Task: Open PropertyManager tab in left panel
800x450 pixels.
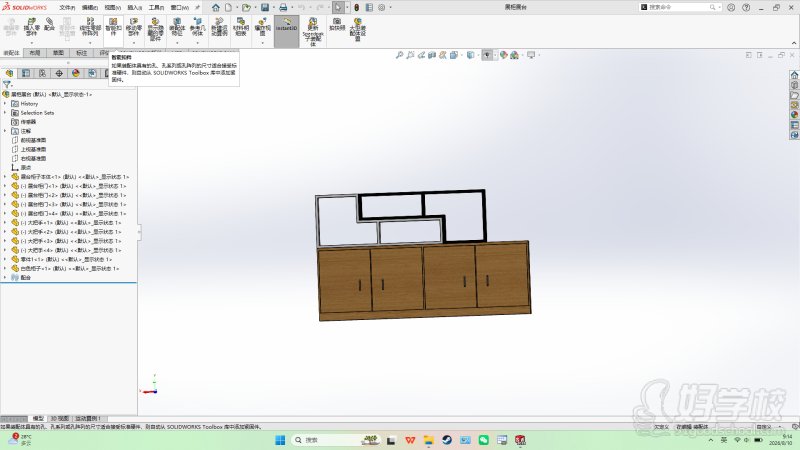Action: 26,73
